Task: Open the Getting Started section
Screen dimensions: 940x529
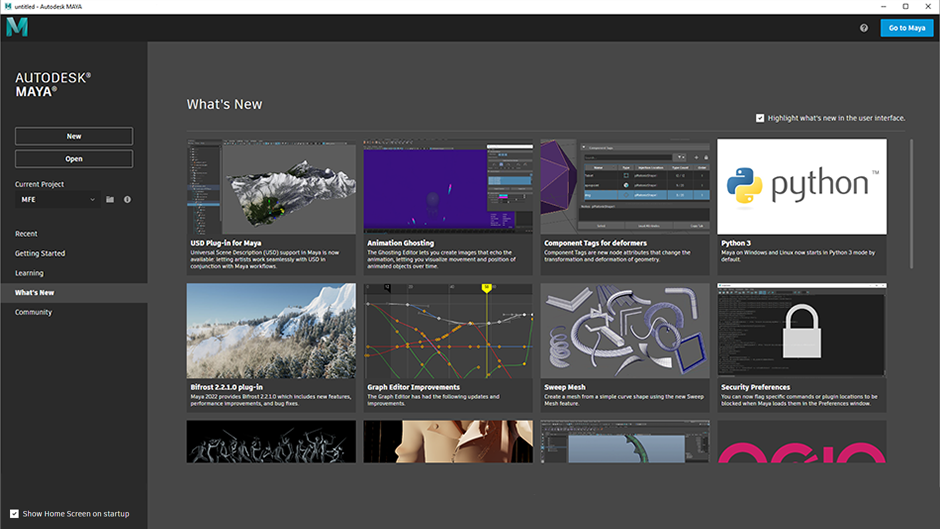Action: [x=40, y=253]
